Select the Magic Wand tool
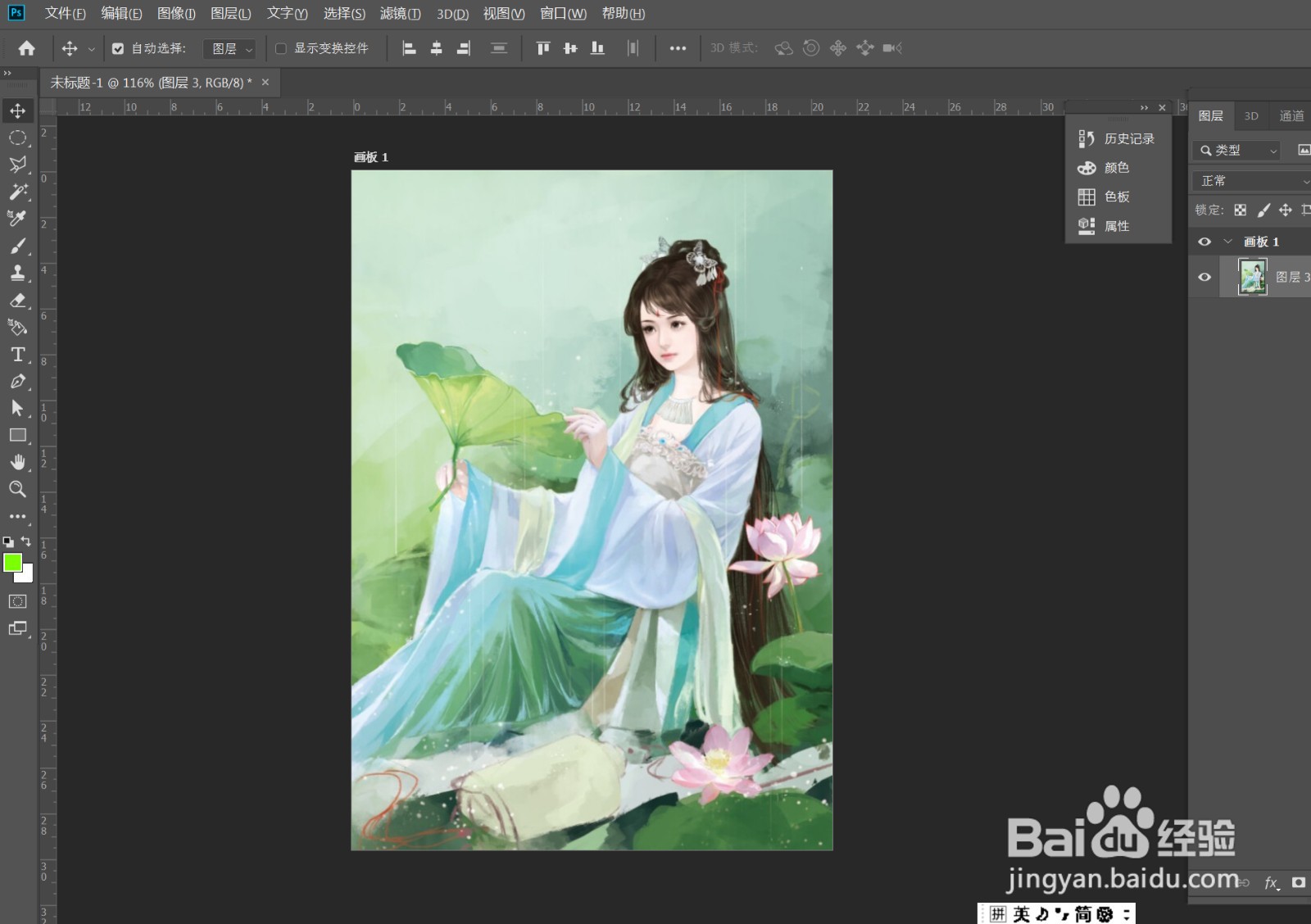The width and height of the screenshot is (1311, 924). pos(17,192)
